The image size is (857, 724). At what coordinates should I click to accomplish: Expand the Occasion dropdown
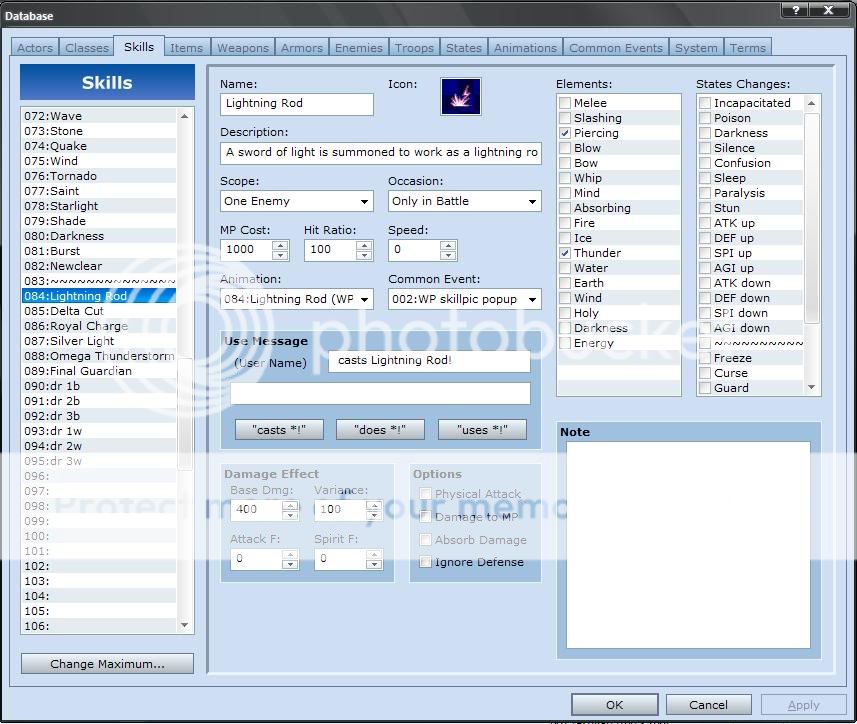pyautogui.click(x=532, y=201)
